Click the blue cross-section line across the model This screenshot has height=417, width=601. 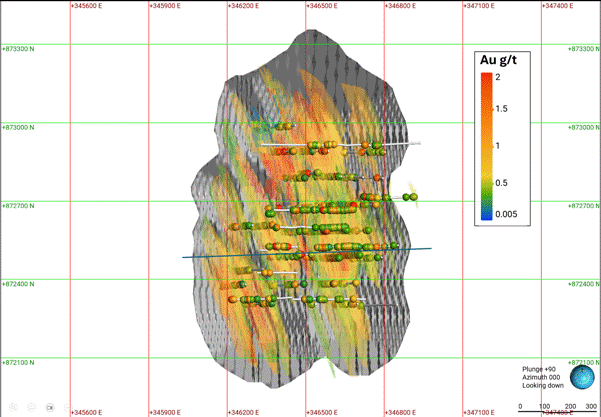(x=307, y=253)
